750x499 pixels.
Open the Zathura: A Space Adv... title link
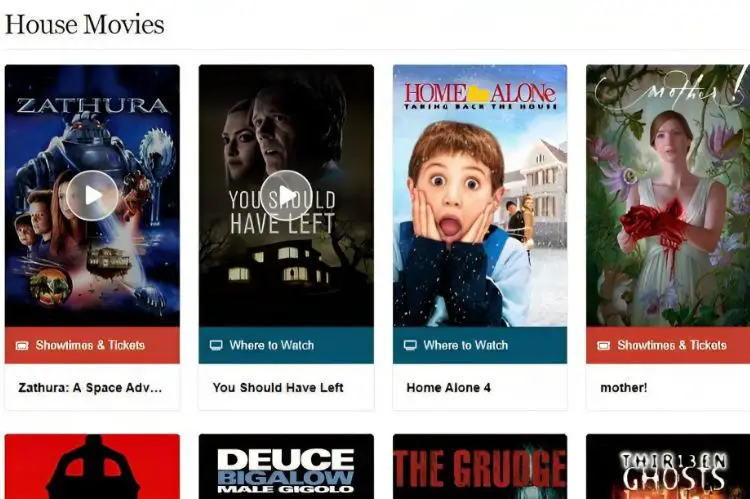[90, 388]
